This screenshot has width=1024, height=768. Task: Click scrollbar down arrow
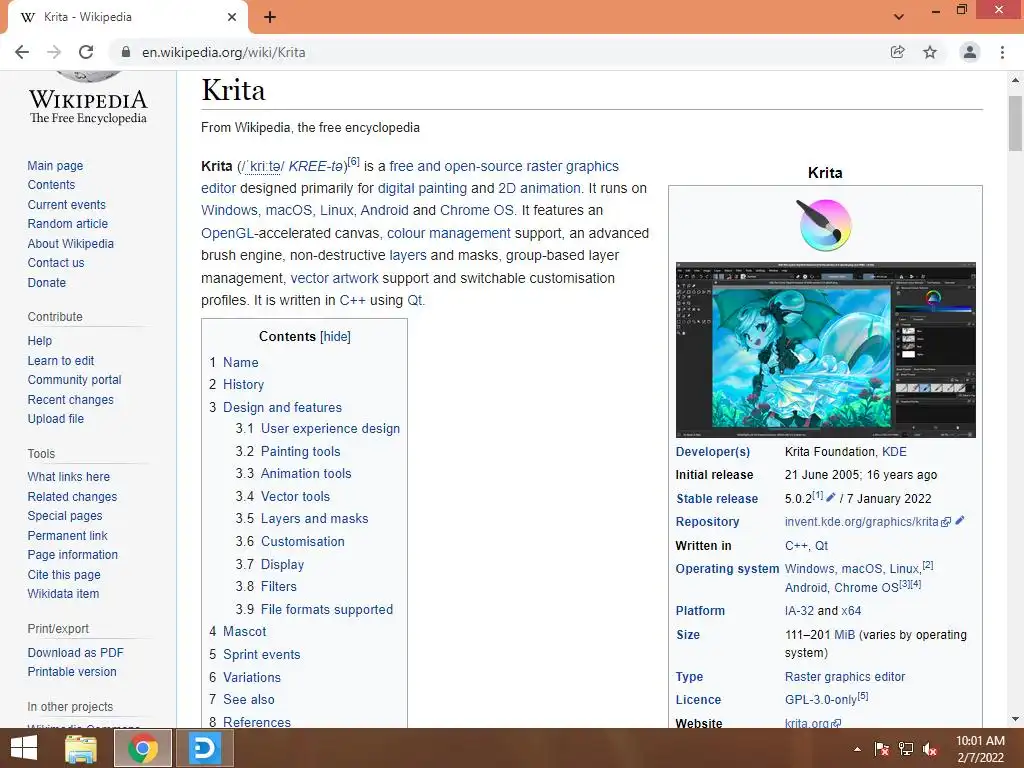click(x=1015, y=720)
